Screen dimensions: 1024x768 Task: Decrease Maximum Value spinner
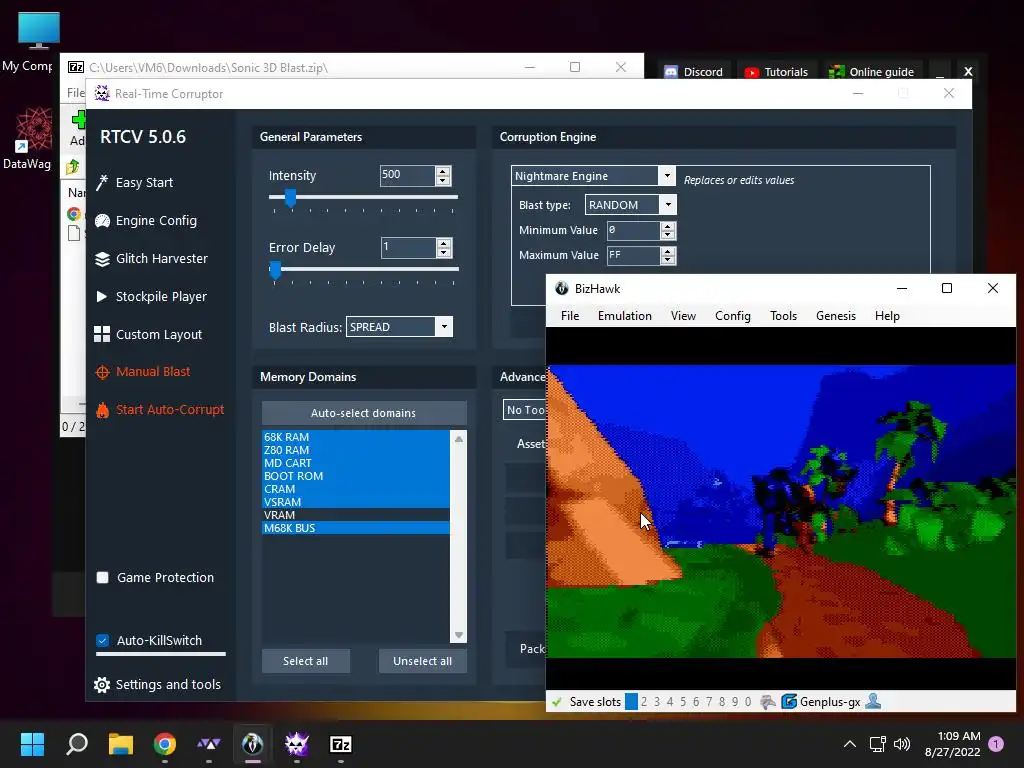point(667,260)
